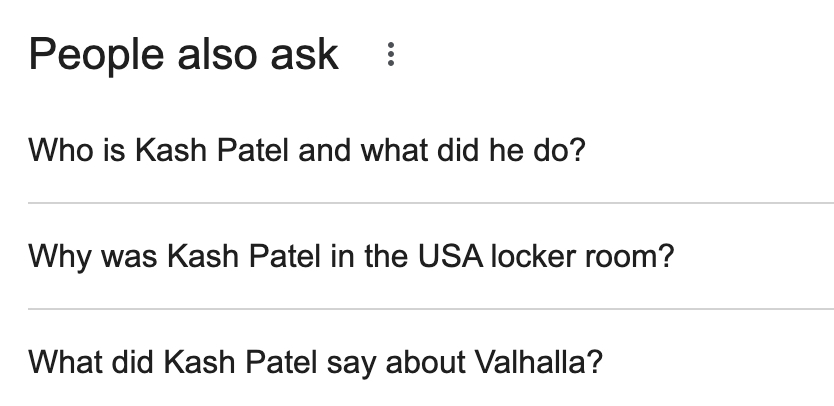Click the question beginning "What did Kash Patel"
The width and height of the screenshot is (834, 406).
pos(315,360)
